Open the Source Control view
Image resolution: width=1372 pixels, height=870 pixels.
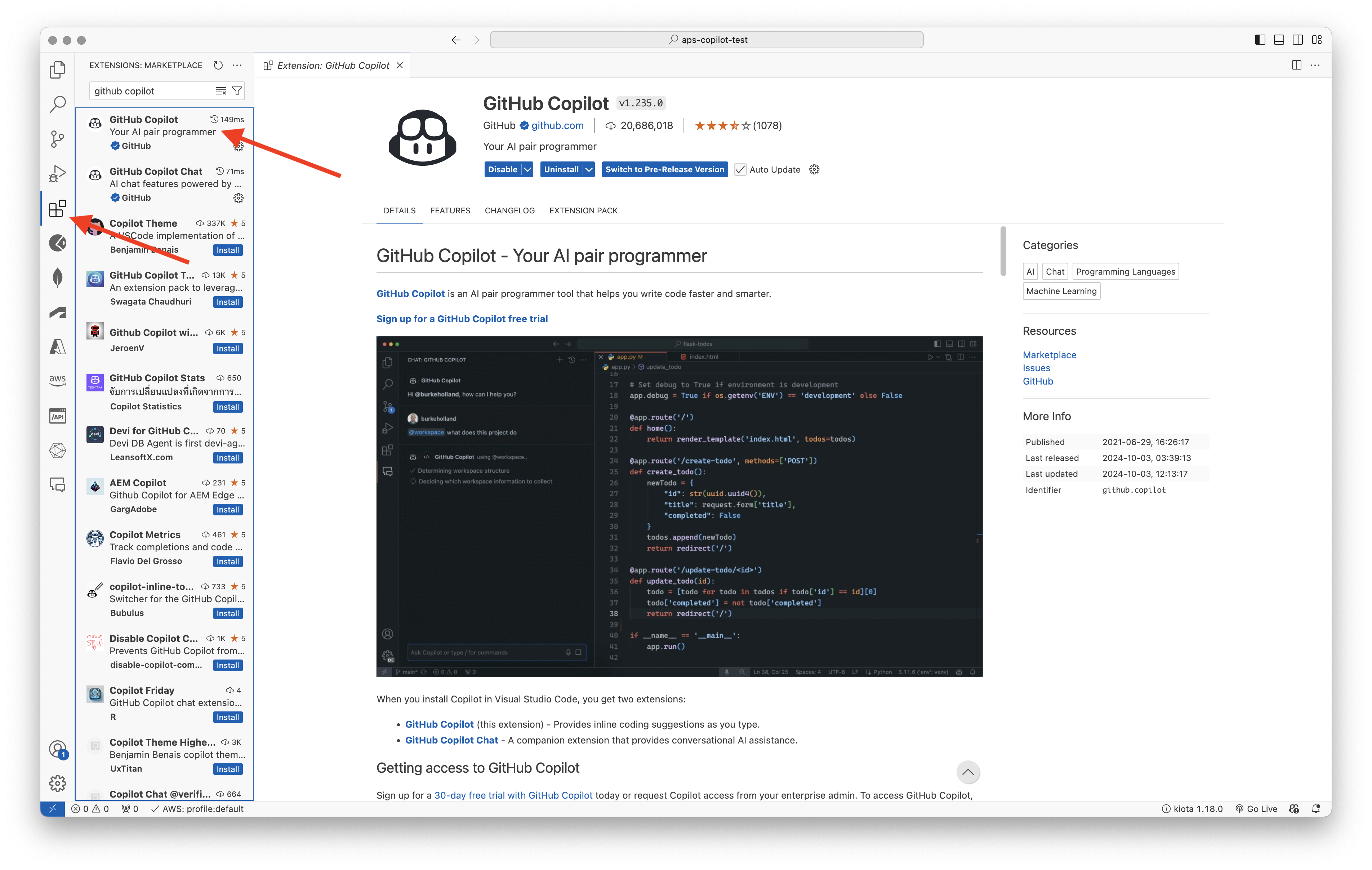[x=57, y=138]
